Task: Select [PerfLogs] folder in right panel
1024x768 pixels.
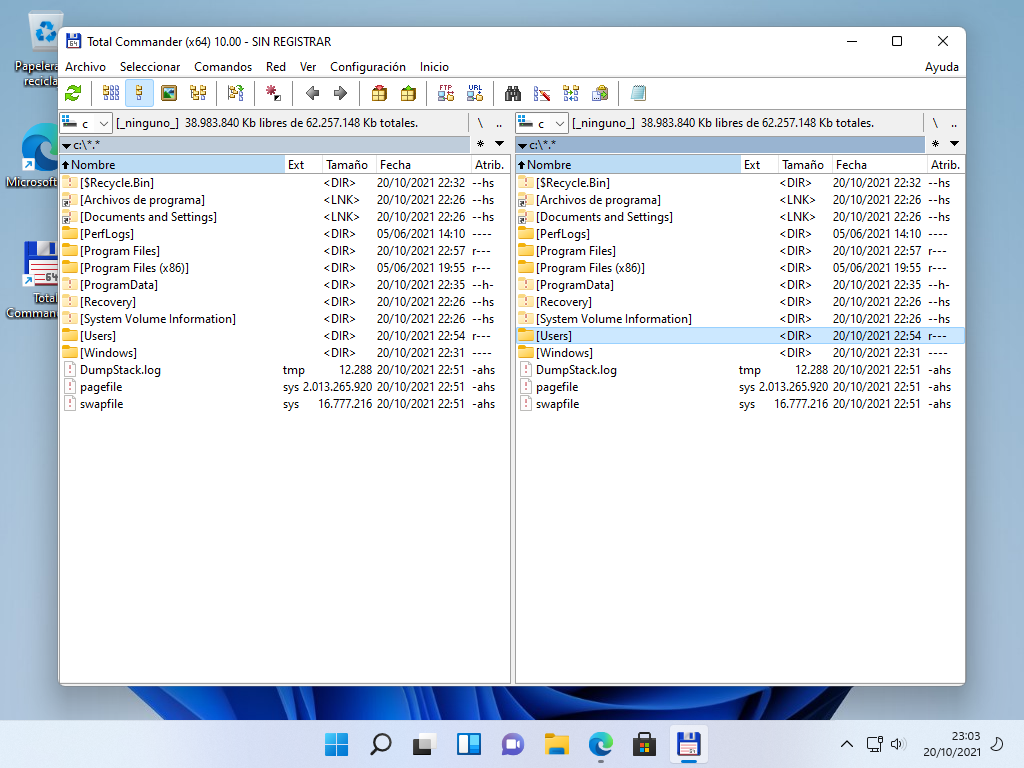Action: click(740, 234)
